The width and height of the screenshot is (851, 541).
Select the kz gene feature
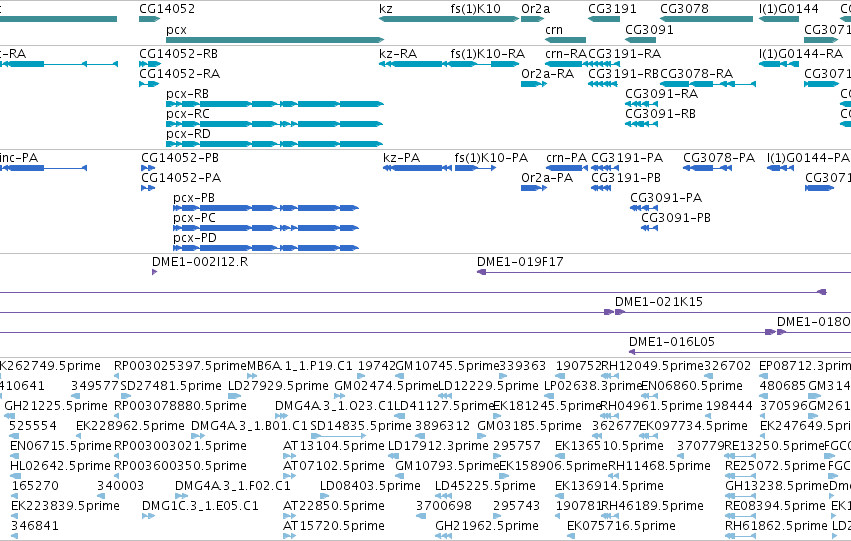click(414, 19)
